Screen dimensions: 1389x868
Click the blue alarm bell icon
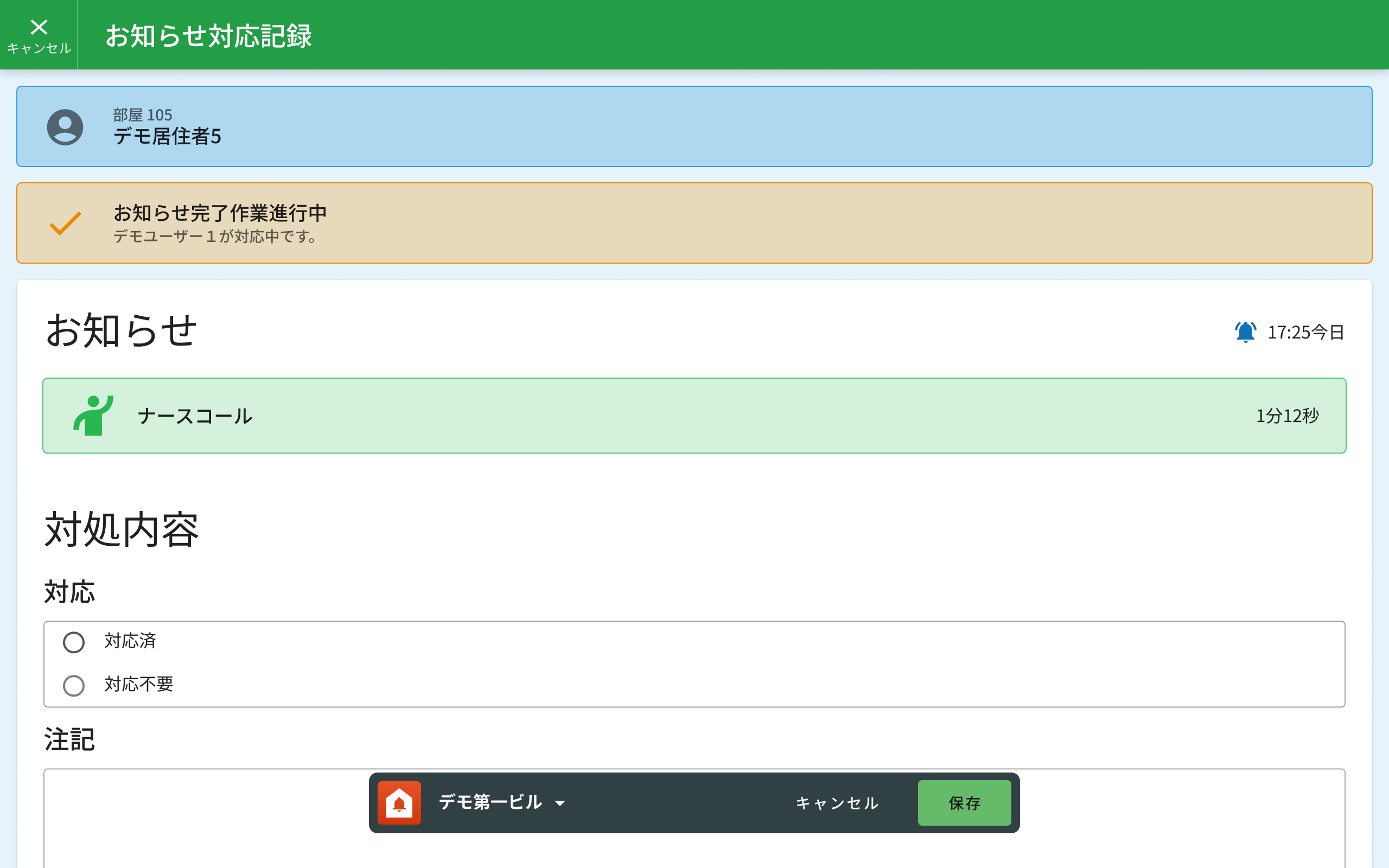pyautogui.click(x=1245, y=332)
